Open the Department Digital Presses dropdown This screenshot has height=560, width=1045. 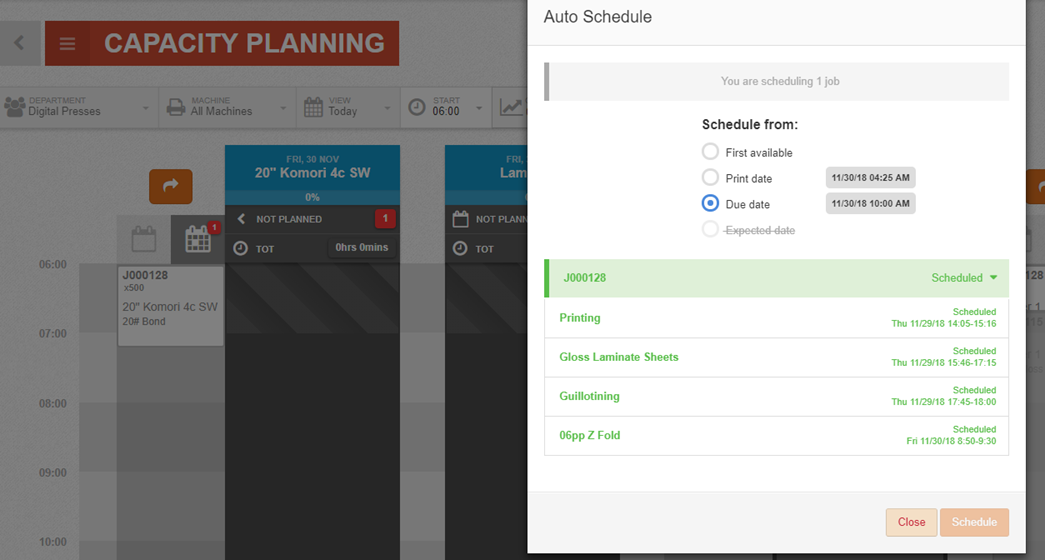79,107
